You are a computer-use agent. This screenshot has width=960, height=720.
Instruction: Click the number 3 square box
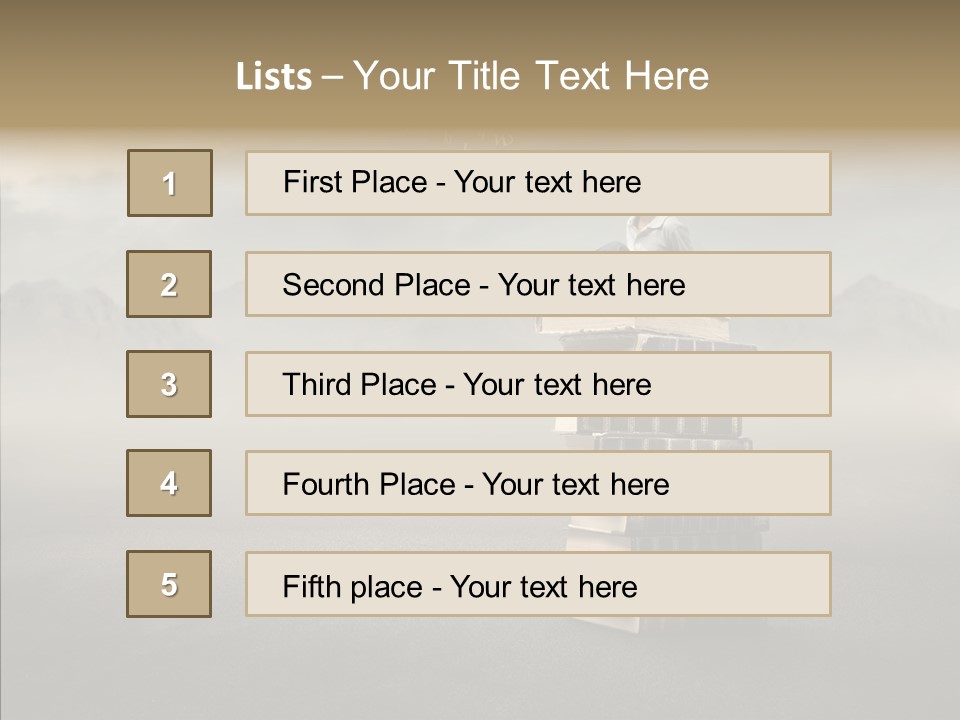(169, 384)
